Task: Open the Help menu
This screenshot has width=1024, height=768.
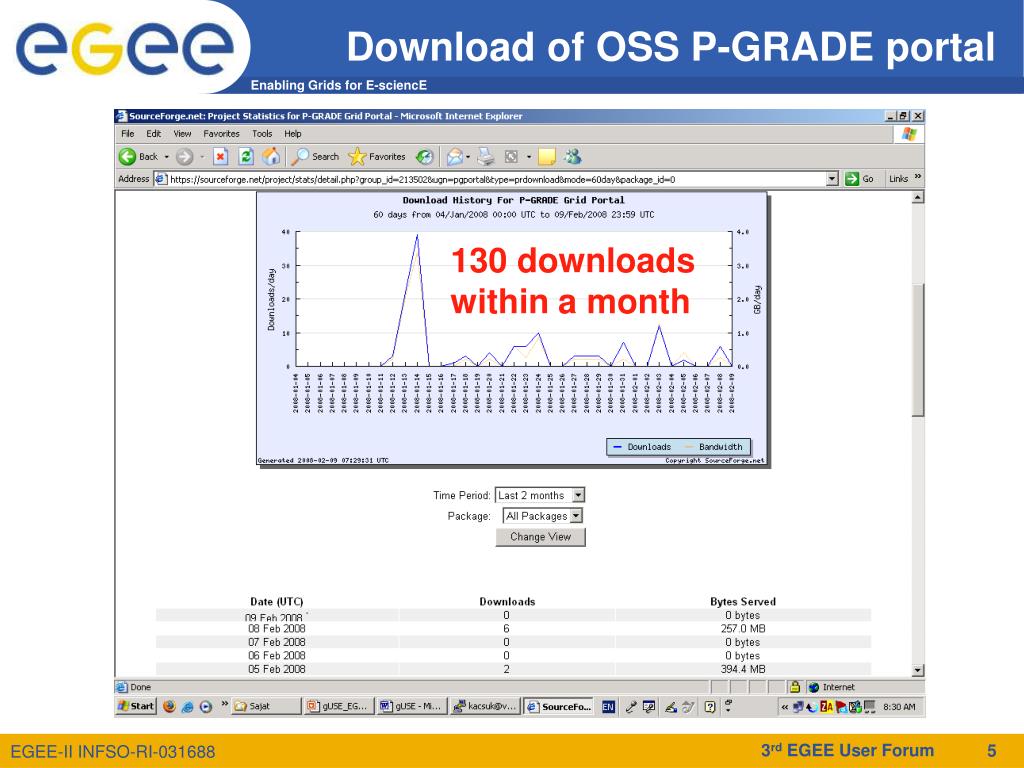Action: click(x=293, y=134)
